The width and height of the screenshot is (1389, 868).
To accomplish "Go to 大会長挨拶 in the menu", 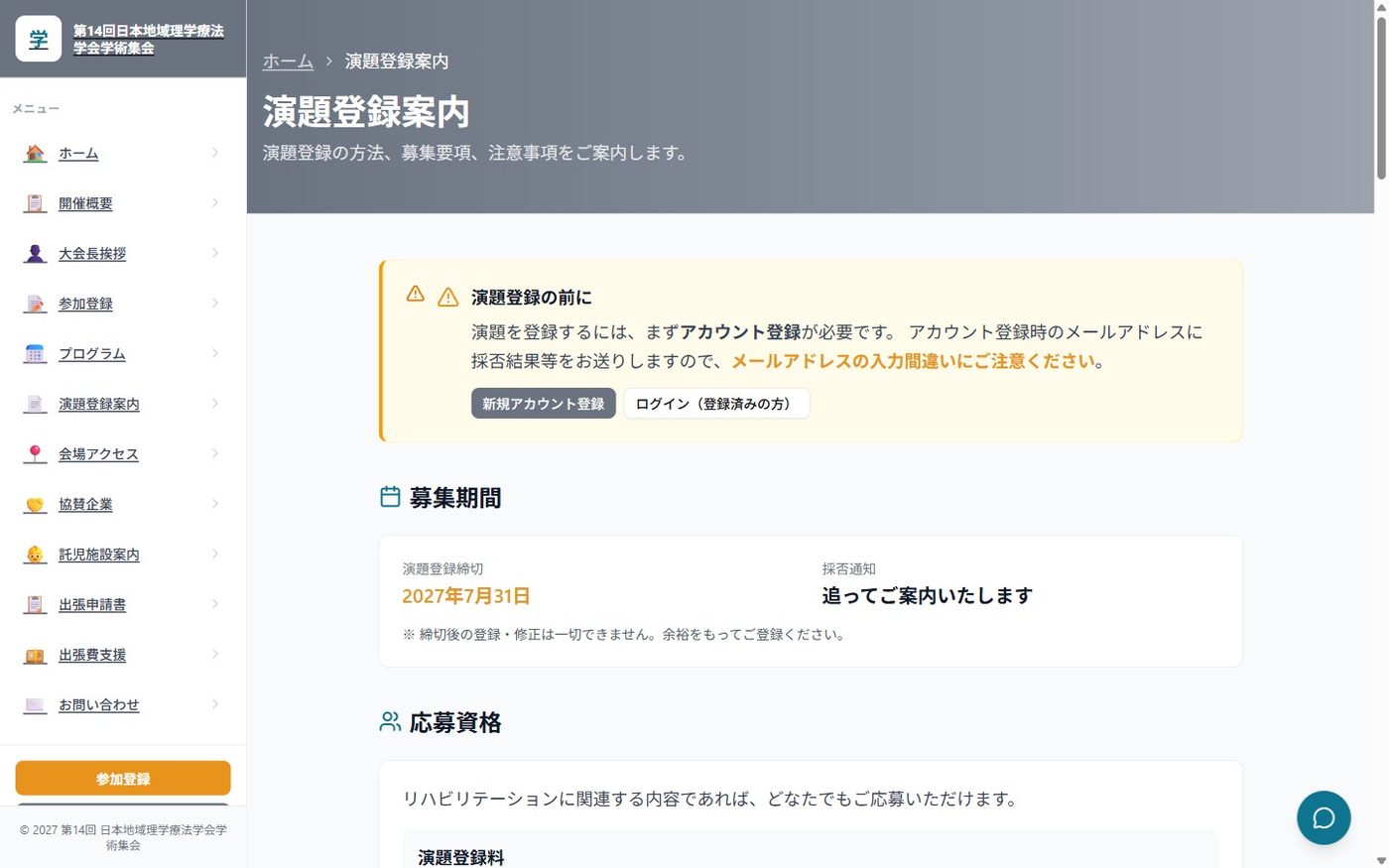I will click(x=92, y=254).
